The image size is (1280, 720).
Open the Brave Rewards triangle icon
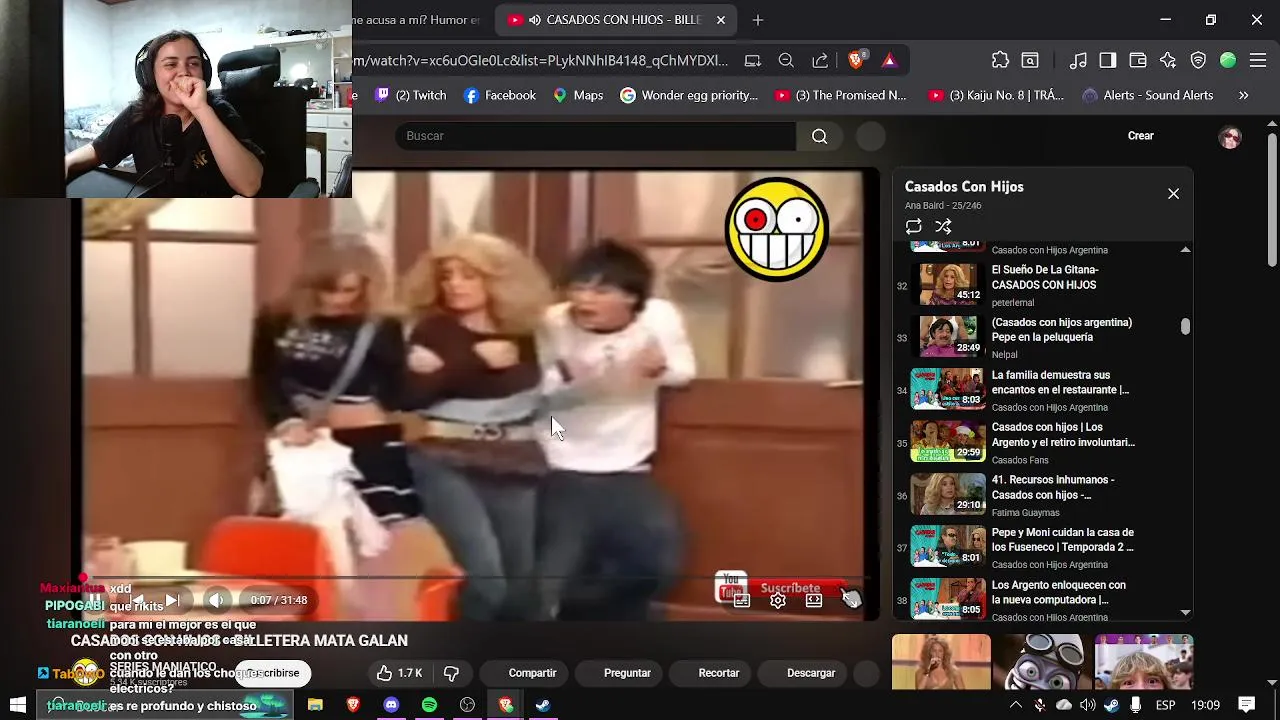point(889,60)
